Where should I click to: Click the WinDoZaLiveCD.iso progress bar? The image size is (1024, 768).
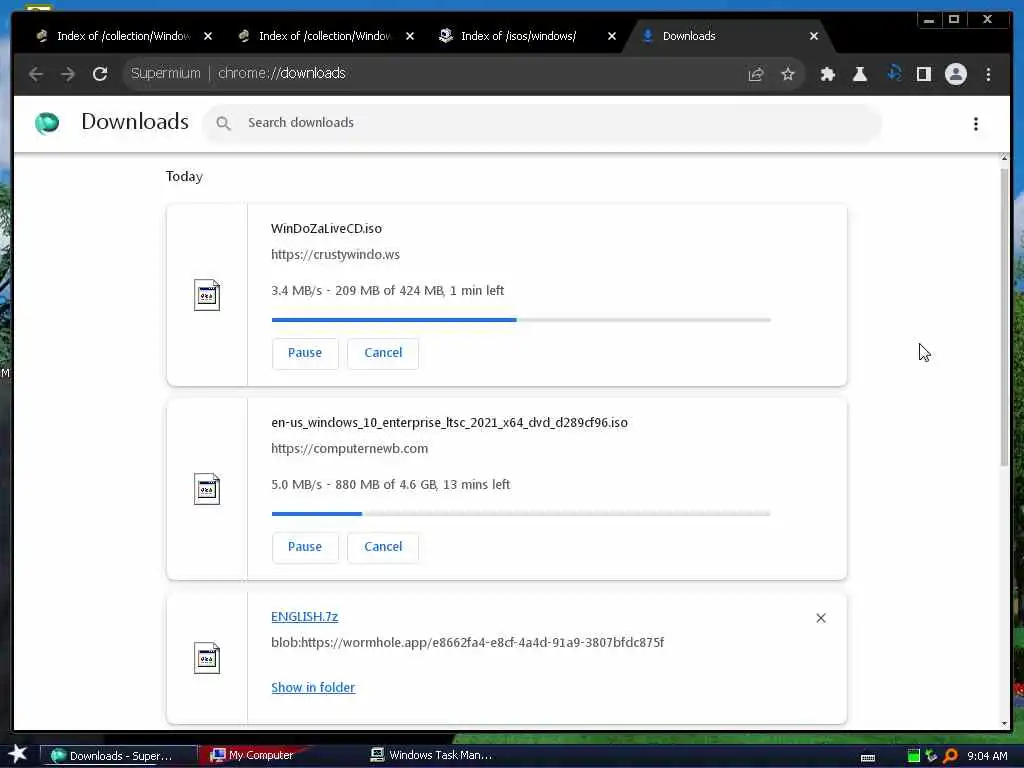(x=521, y=320)
